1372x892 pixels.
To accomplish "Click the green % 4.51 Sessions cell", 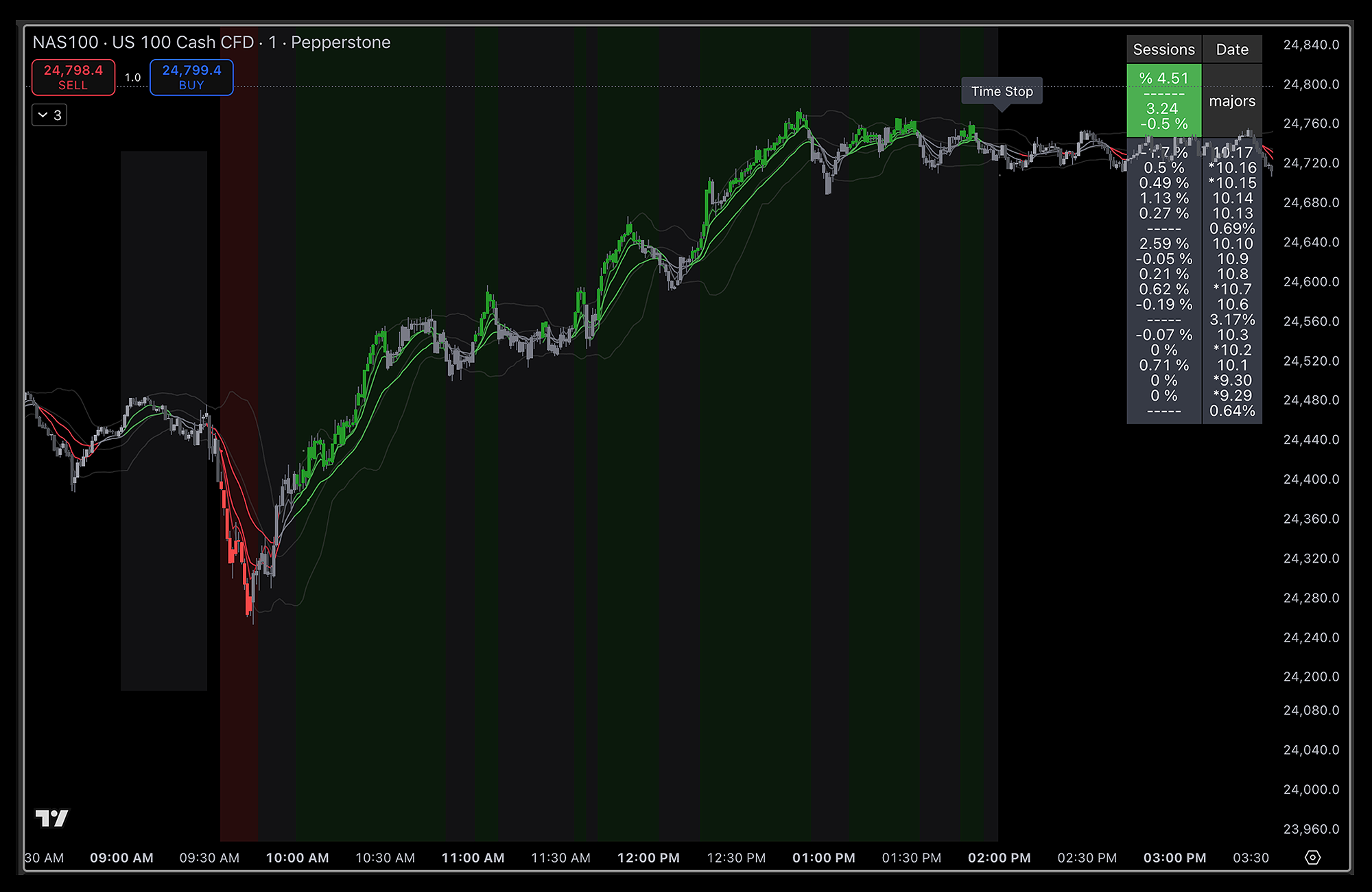I will point(1164,78).
